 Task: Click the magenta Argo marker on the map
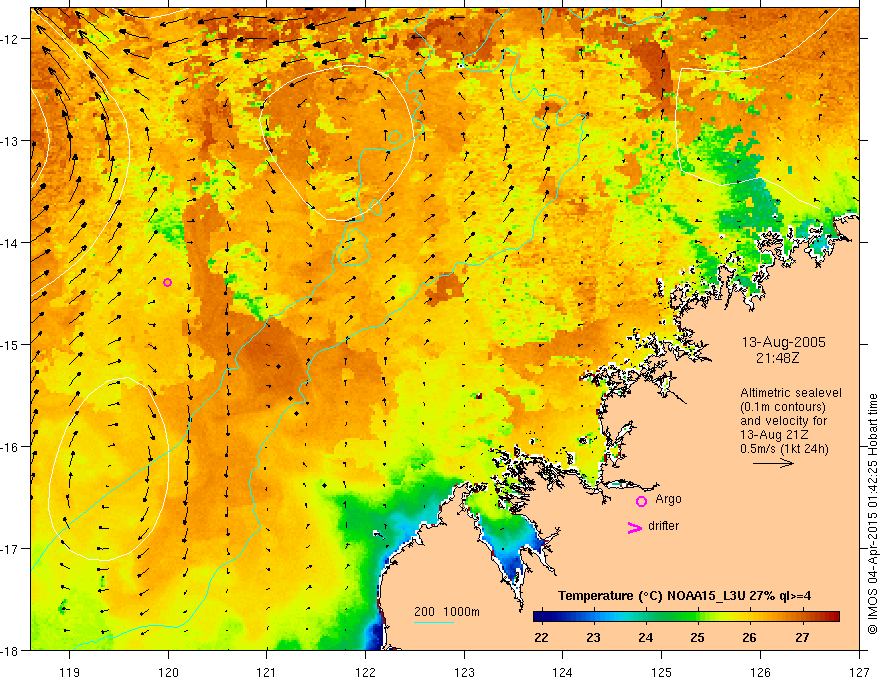167,282
